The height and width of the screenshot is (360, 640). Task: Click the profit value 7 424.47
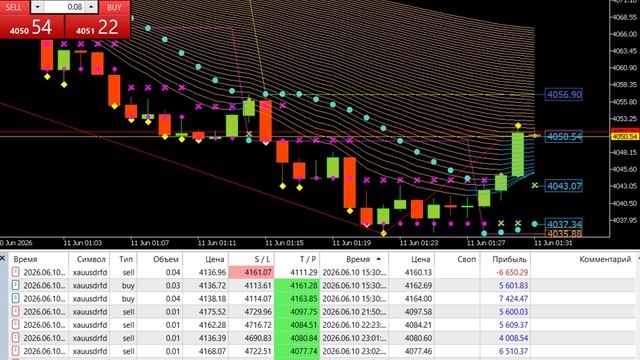pos(513,298)
